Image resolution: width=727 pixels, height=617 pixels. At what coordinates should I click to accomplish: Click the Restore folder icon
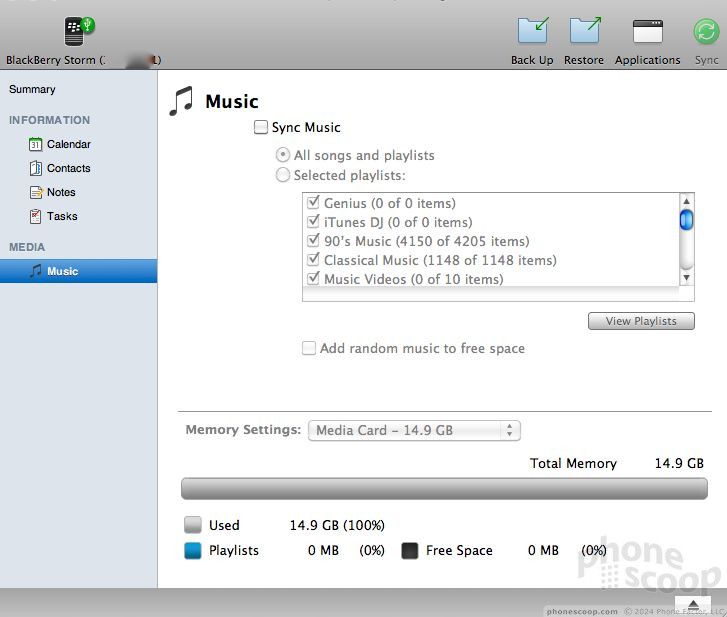coord(585,30)
